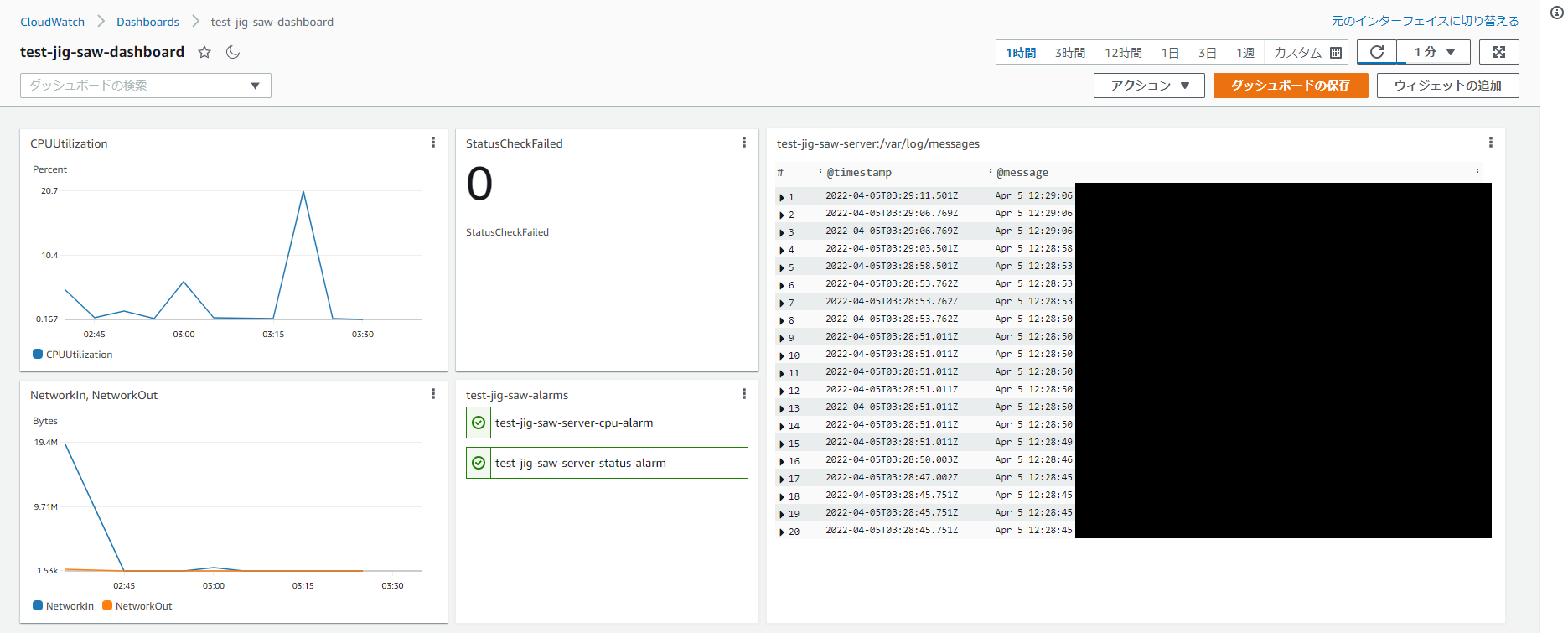The image size is (1568, 633).
Task: Click the OK status icon of cpu-alarm
Action: (479, 423)
